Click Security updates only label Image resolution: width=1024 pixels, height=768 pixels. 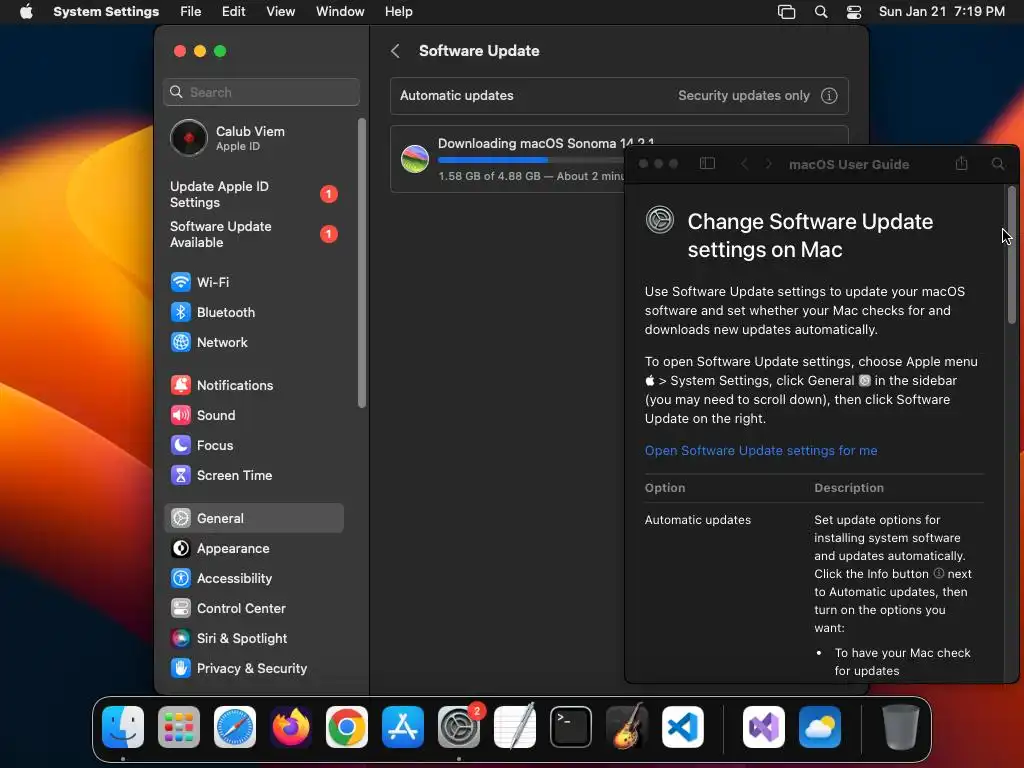pos(744,95)
